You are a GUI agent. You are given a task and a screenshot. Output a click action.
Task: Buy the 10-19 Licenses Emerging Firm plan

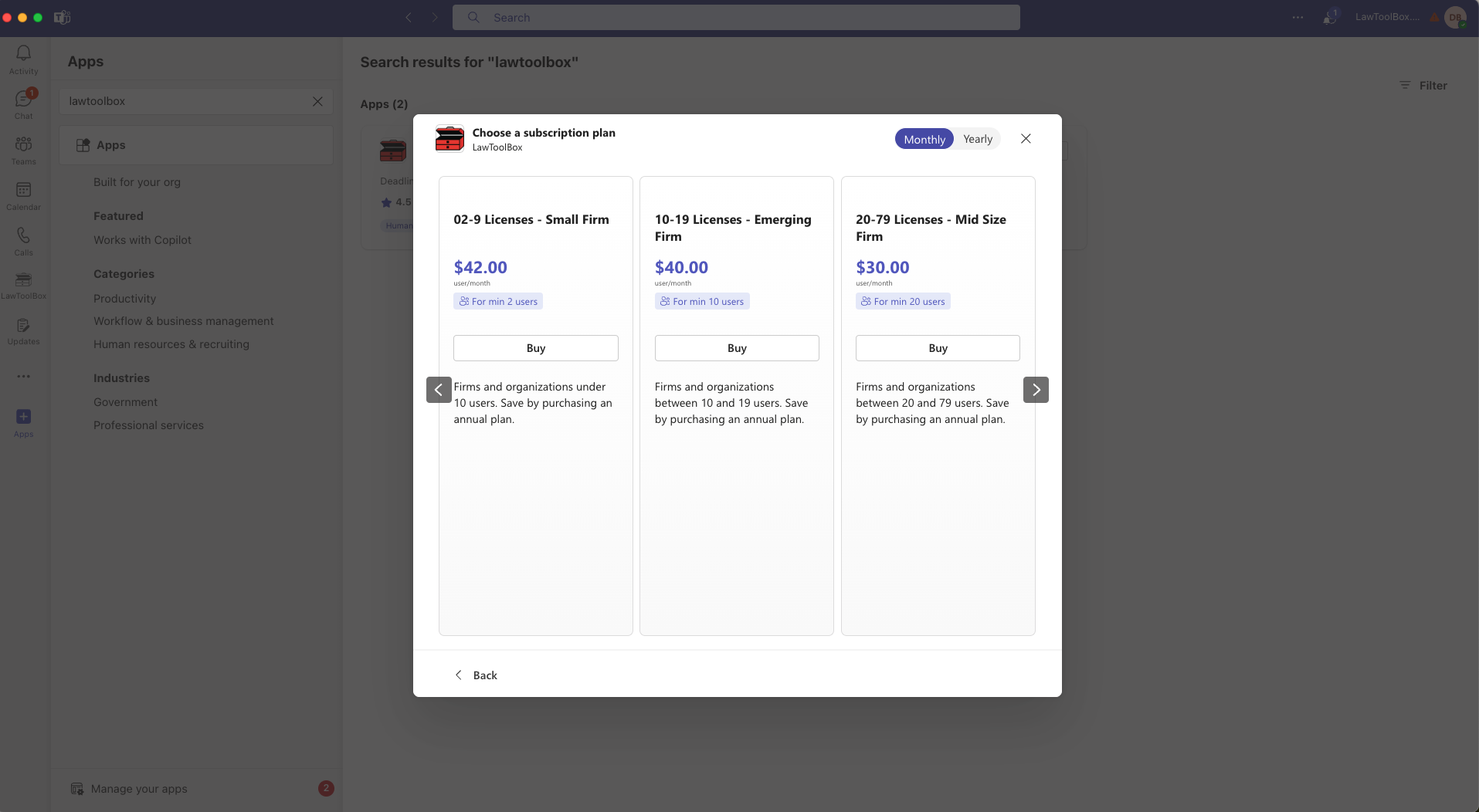click(x=737, y=348)
